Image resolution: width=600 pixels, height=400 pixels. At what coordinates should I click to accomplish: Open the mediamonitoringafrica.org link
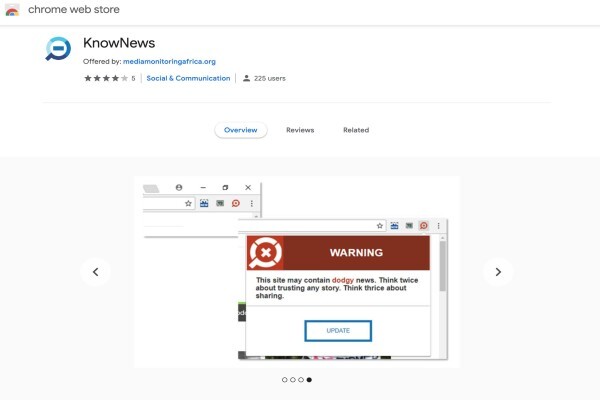click(x=169, y=61)
